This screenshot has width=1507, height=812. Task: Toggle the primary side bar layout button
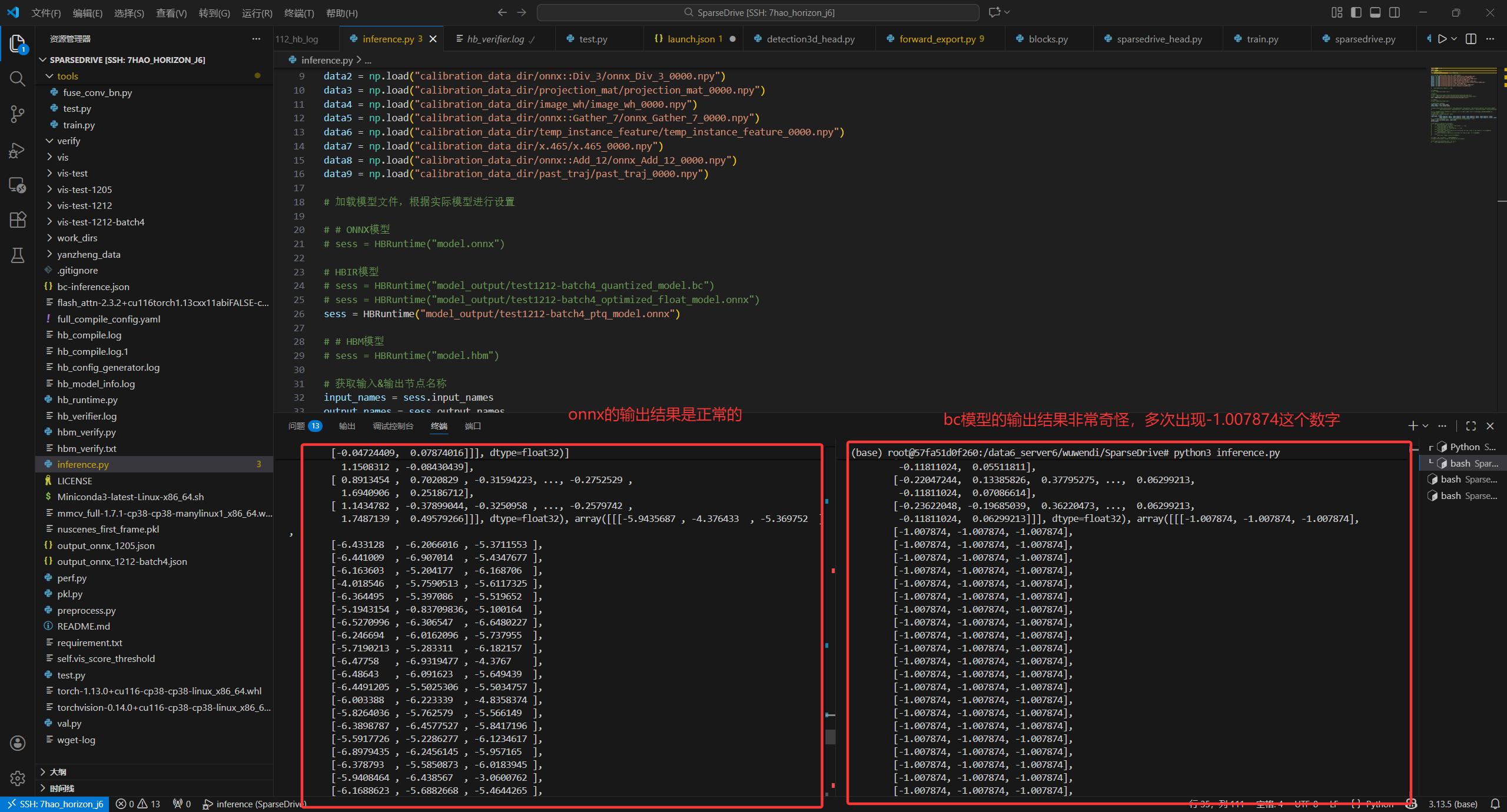tap(1356, 12)
